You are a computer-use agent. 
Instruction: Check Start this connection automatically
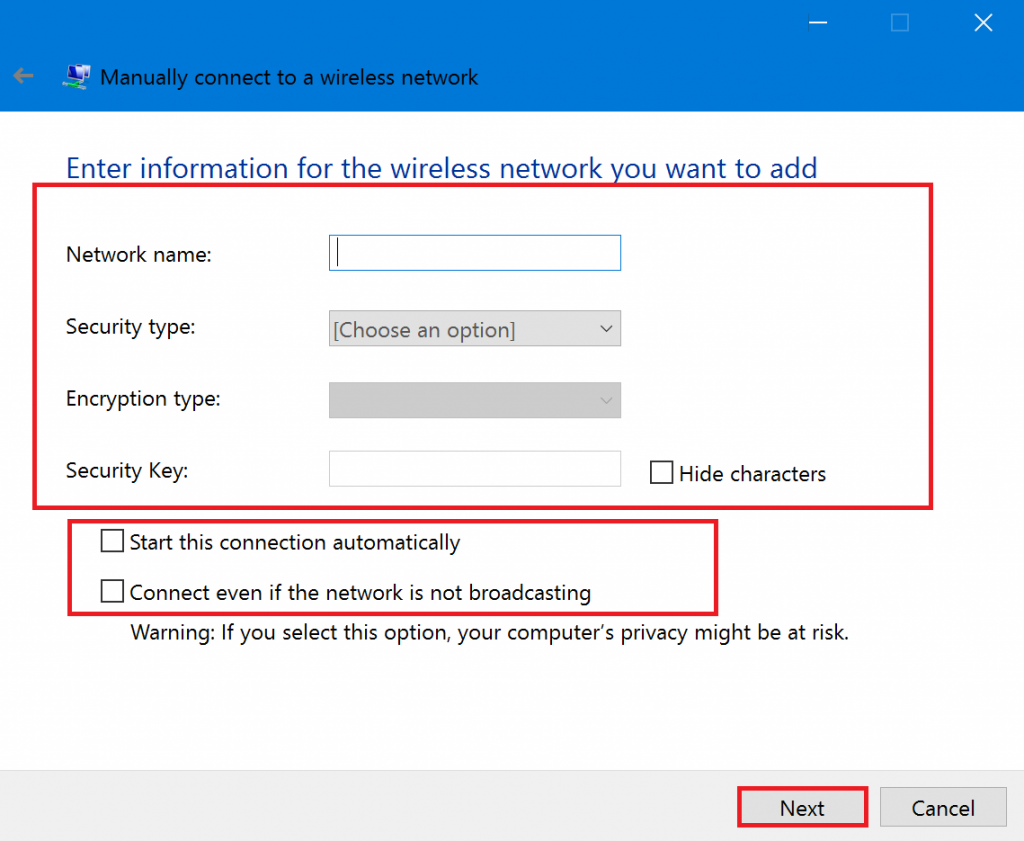(112, 541)
